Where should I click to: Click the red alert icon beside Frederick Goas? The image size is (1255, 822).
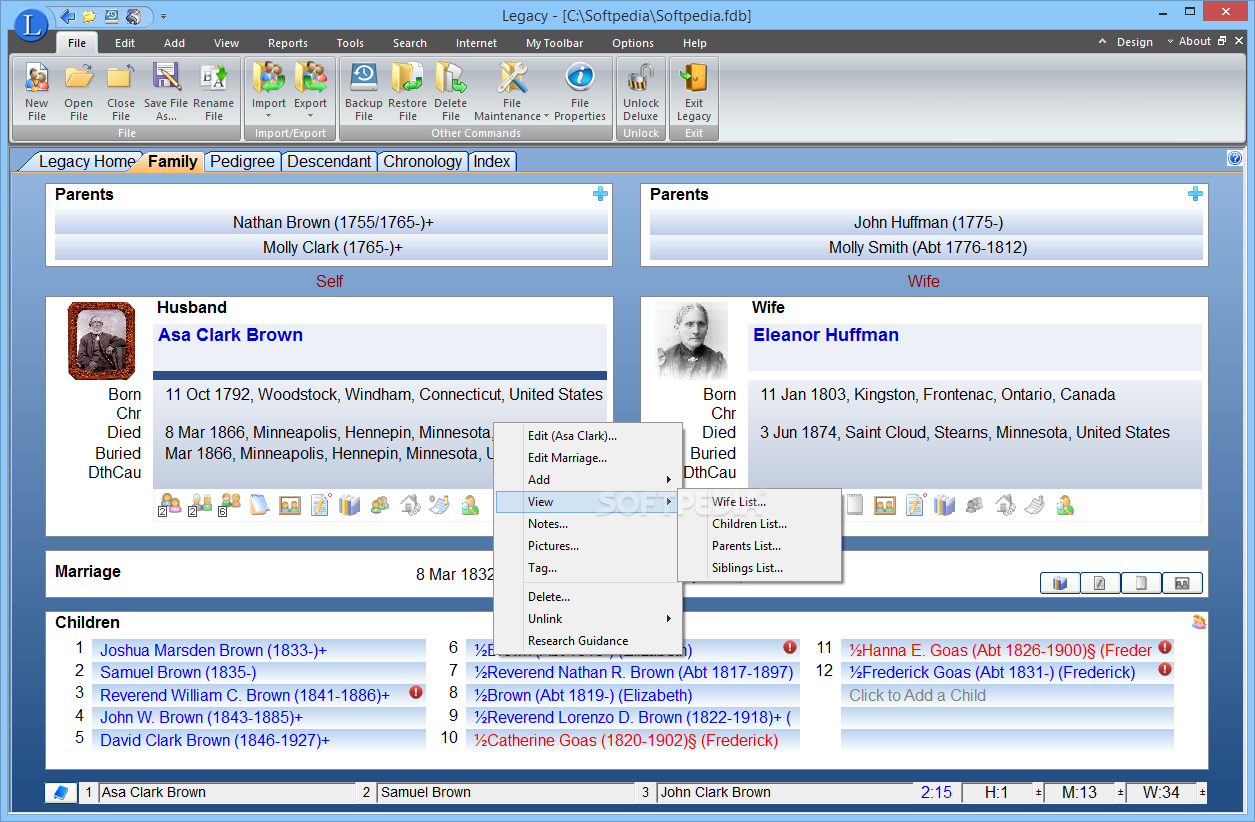pos(1165,670)
